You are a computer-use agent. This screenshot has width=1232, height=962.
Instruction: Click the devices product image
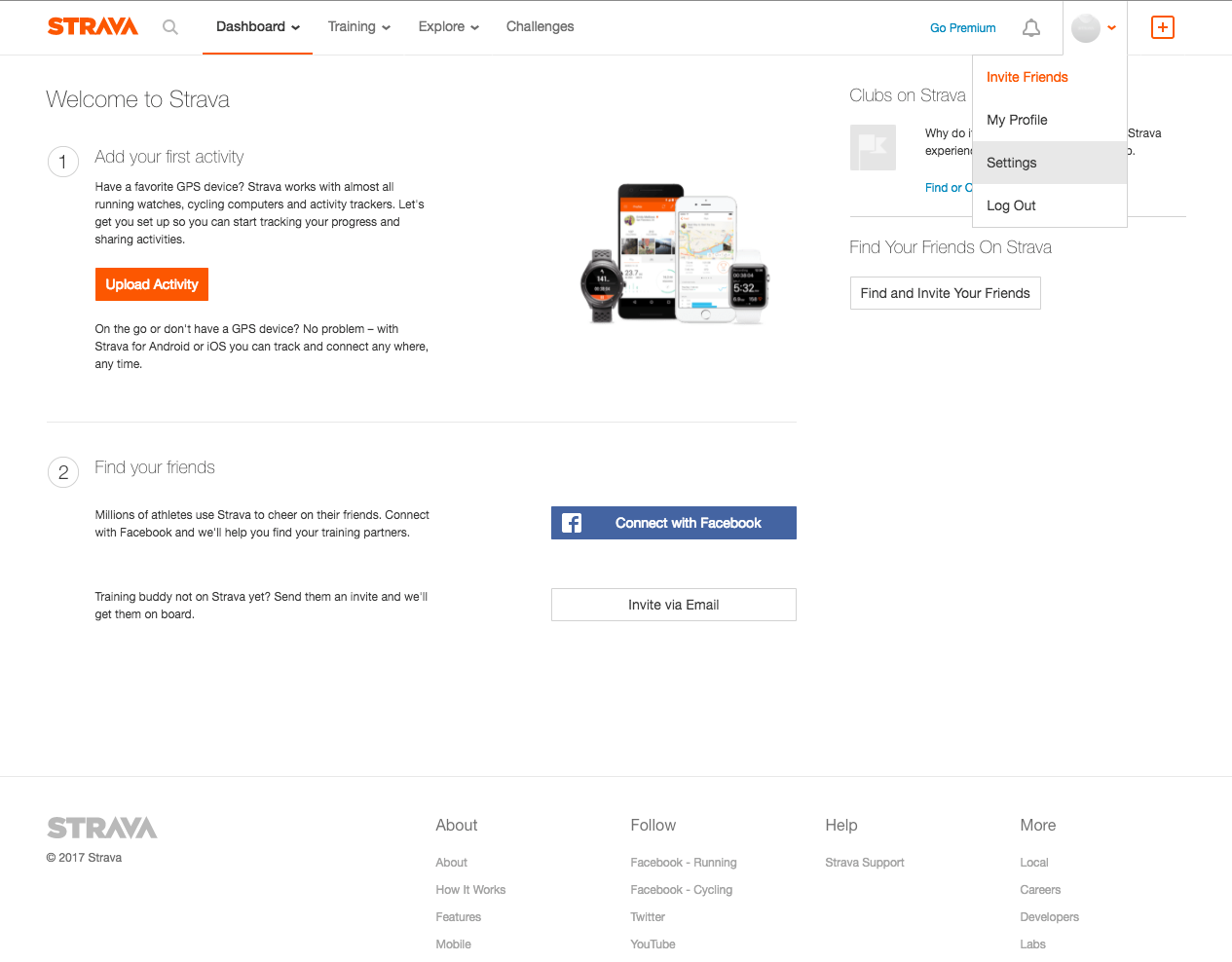point(674,253)
